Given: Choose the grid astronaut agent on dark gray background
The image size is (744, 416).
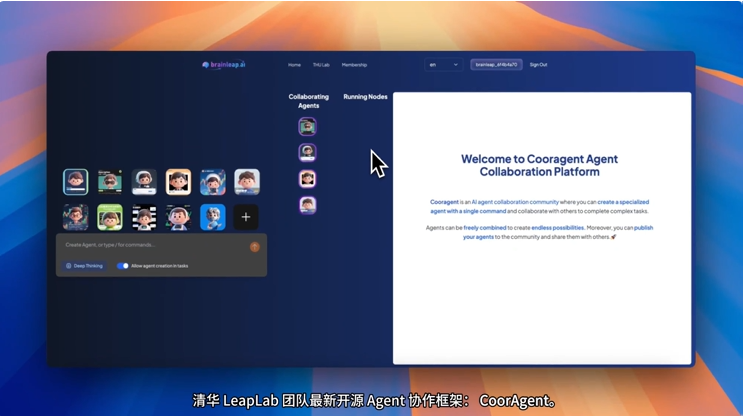Looking at the screenshot, I should pyautogui.click(x=144, y=182).
